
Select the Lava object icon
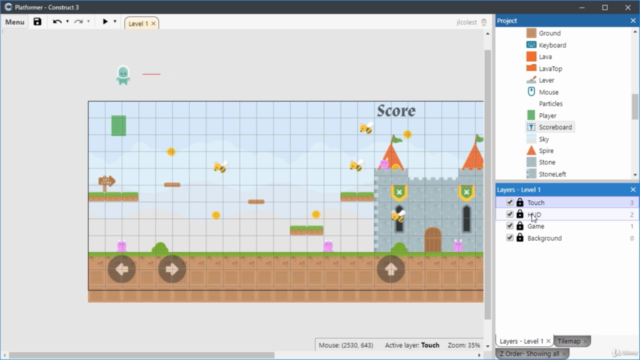531,57
